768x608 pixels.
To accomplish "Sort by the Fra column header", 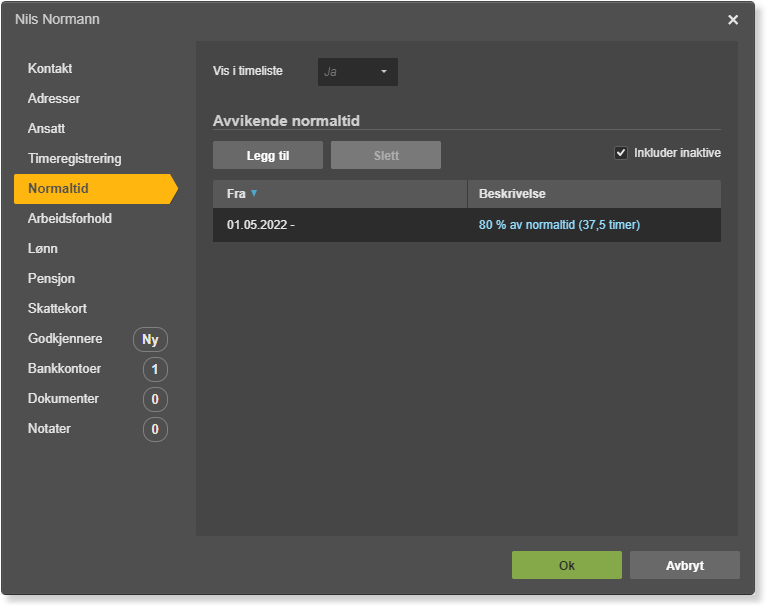I will coord(340,194).
